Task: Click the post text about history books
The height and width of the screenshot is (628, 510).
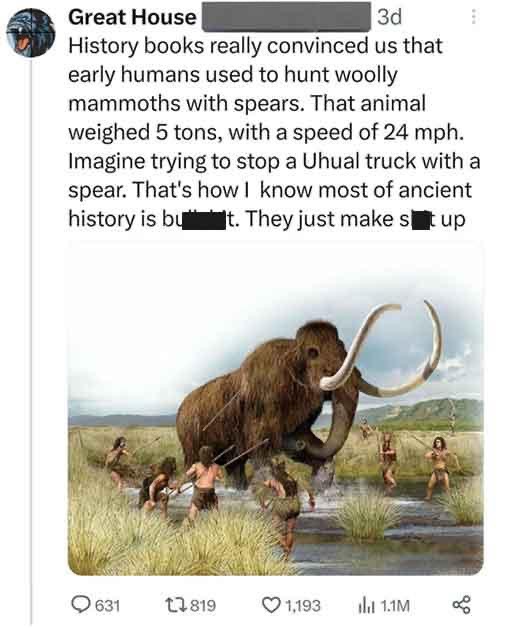Action: tap(274, 132)
